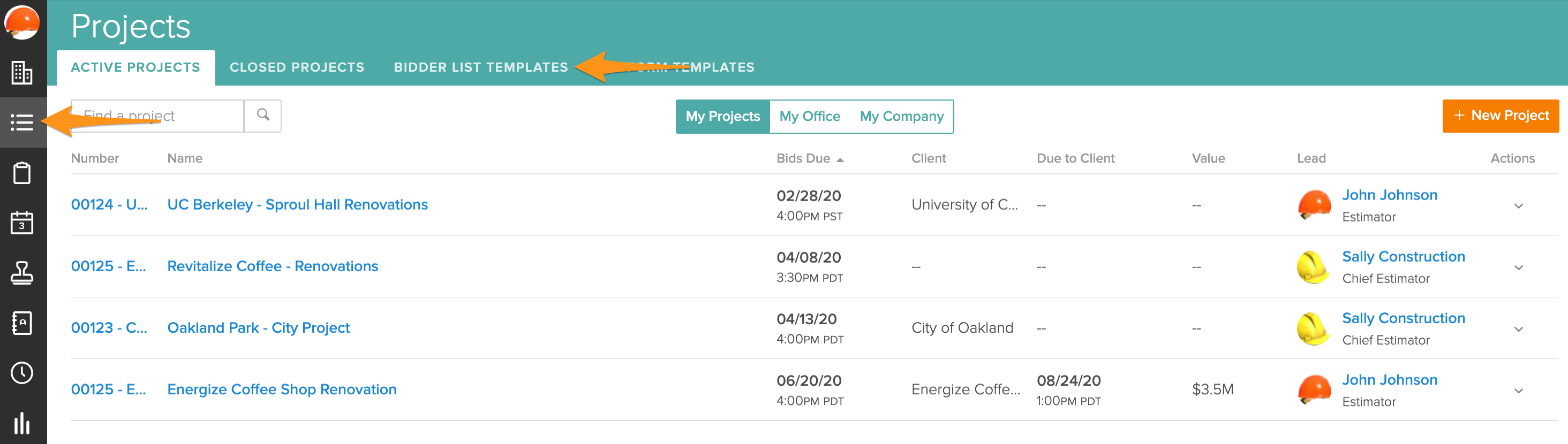Expand actions for Revitalize Coffee project
This screenshot has width=1568, height=444.
point(1518,267)
